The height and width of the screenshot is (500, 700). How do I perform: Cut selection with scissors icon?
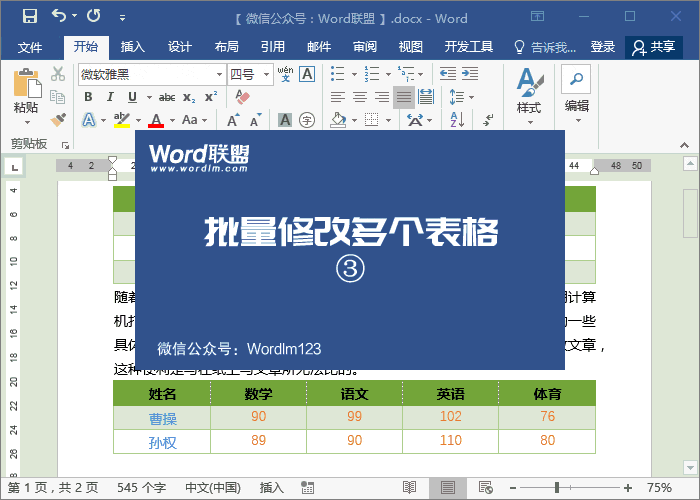click(x=58, y=74)
